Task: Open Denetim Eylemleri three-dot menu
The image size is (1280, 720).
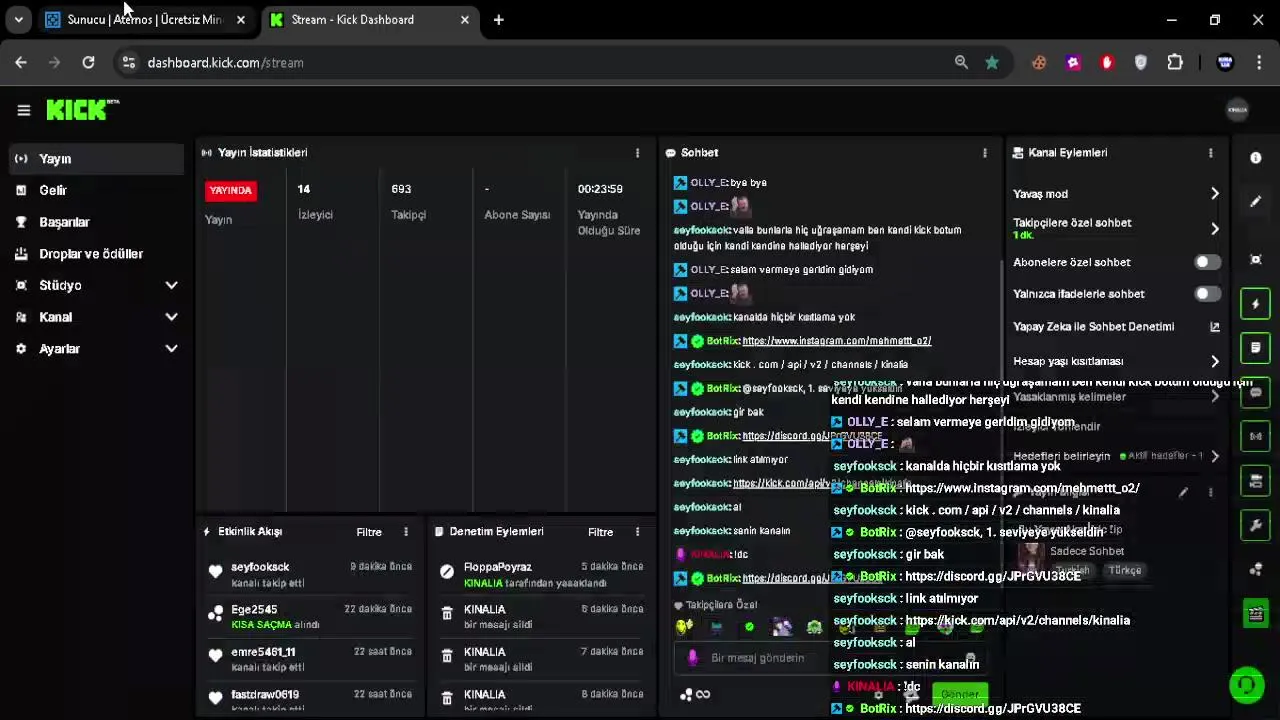Action: 637,532
